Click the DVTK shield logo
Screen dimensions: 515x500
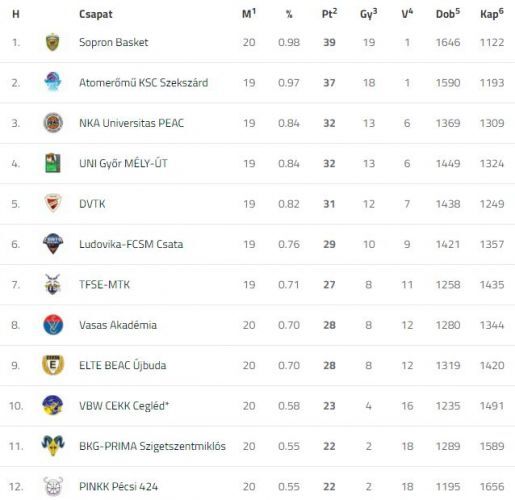tap(53, 203)
